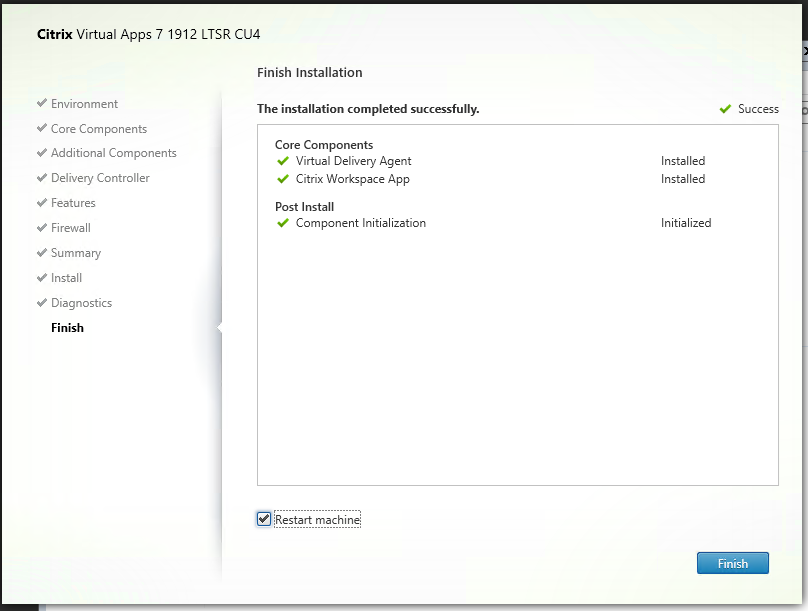Viewport: 808px width, 611px height.
Task: Click the Install sidebar step
Action: [66, 278]
